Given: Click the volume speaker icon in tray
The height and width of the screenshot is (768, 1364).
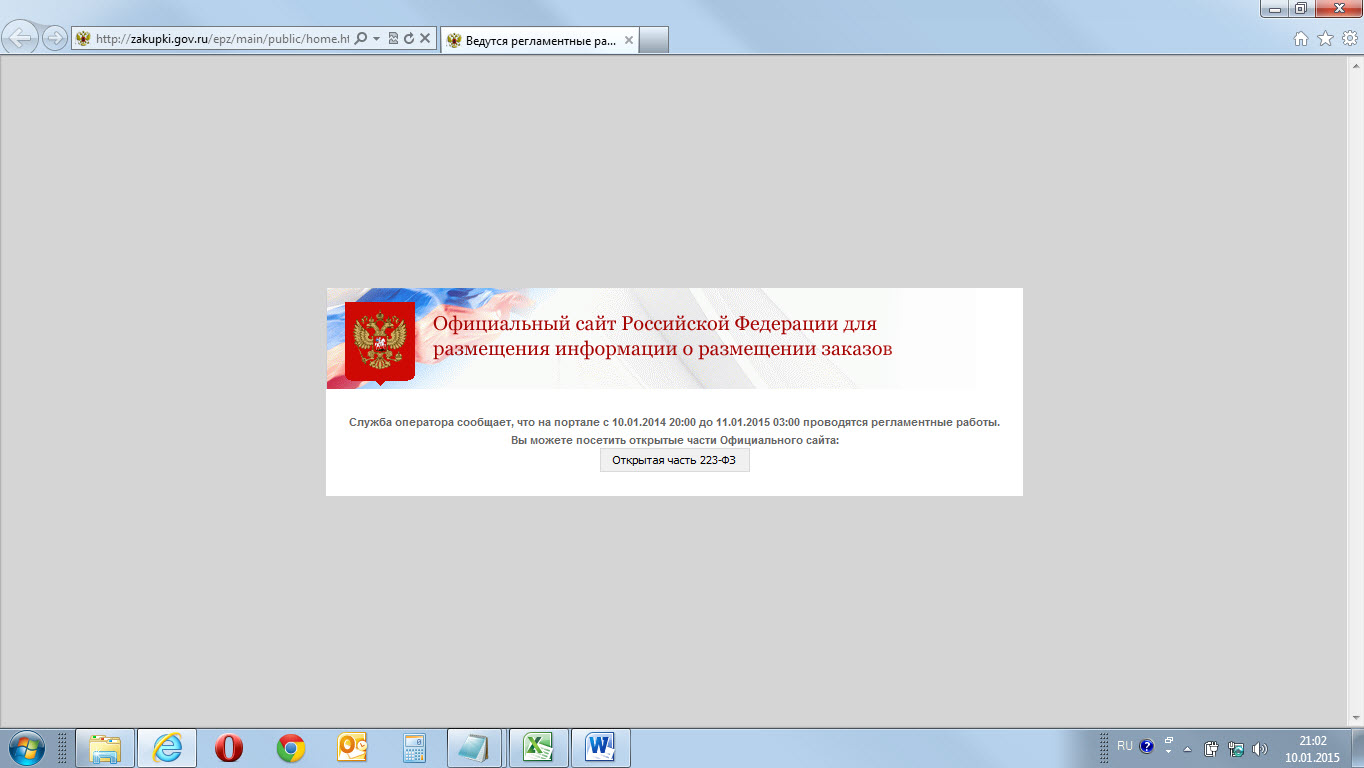Looking at the screenshot, I should click(1260, 748).
